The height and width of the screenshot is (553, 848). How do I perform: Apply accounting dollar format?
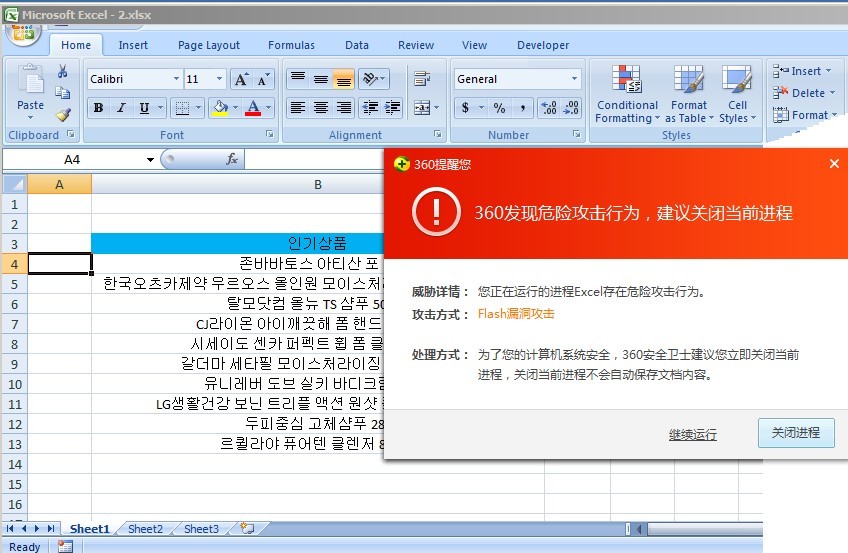(465, 108)
